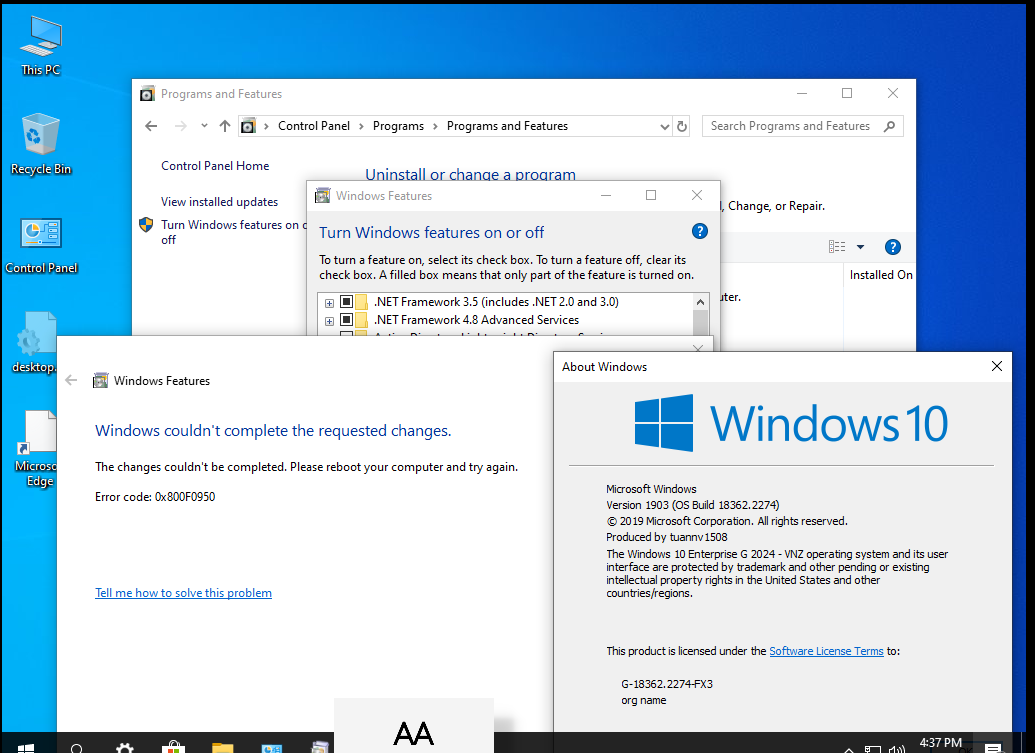
Task: Select .NET Framework 3.5 feature row text
Action: (x=496, y=302)
